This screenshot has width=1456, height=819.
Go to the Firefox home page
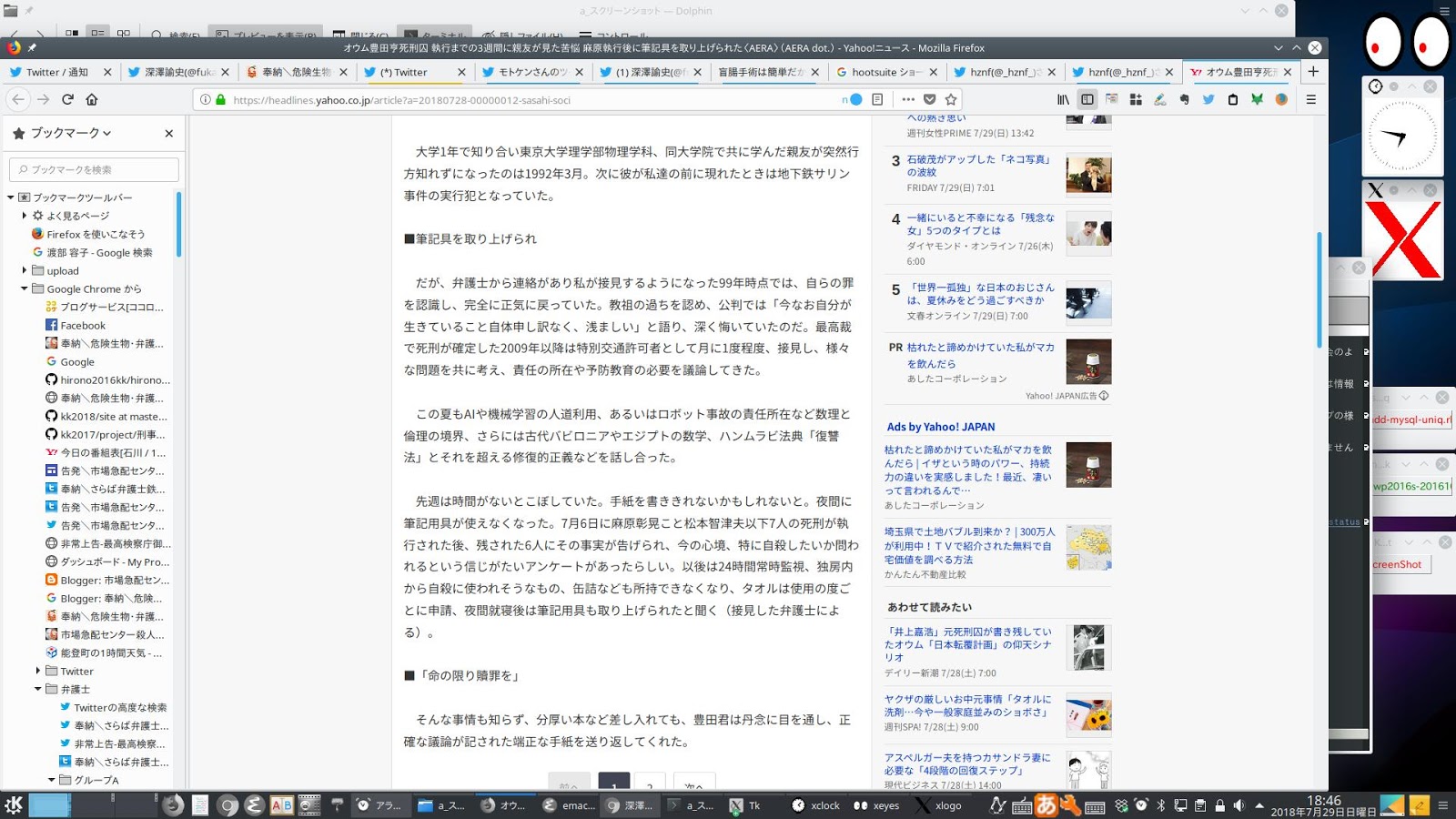[x=92, y=99]
